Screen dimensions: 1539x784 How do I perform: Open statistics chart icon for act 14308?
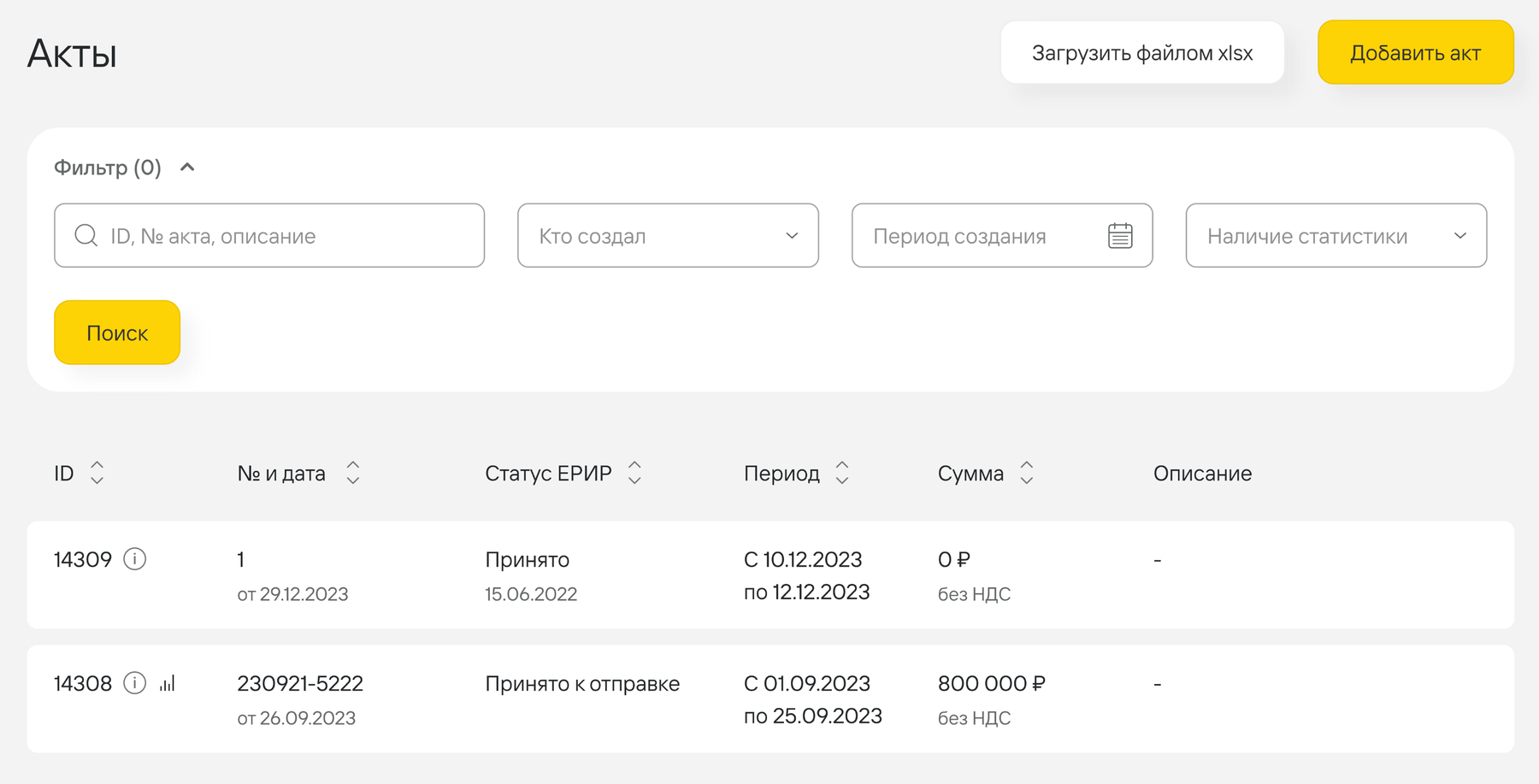[x=168, y=683]
